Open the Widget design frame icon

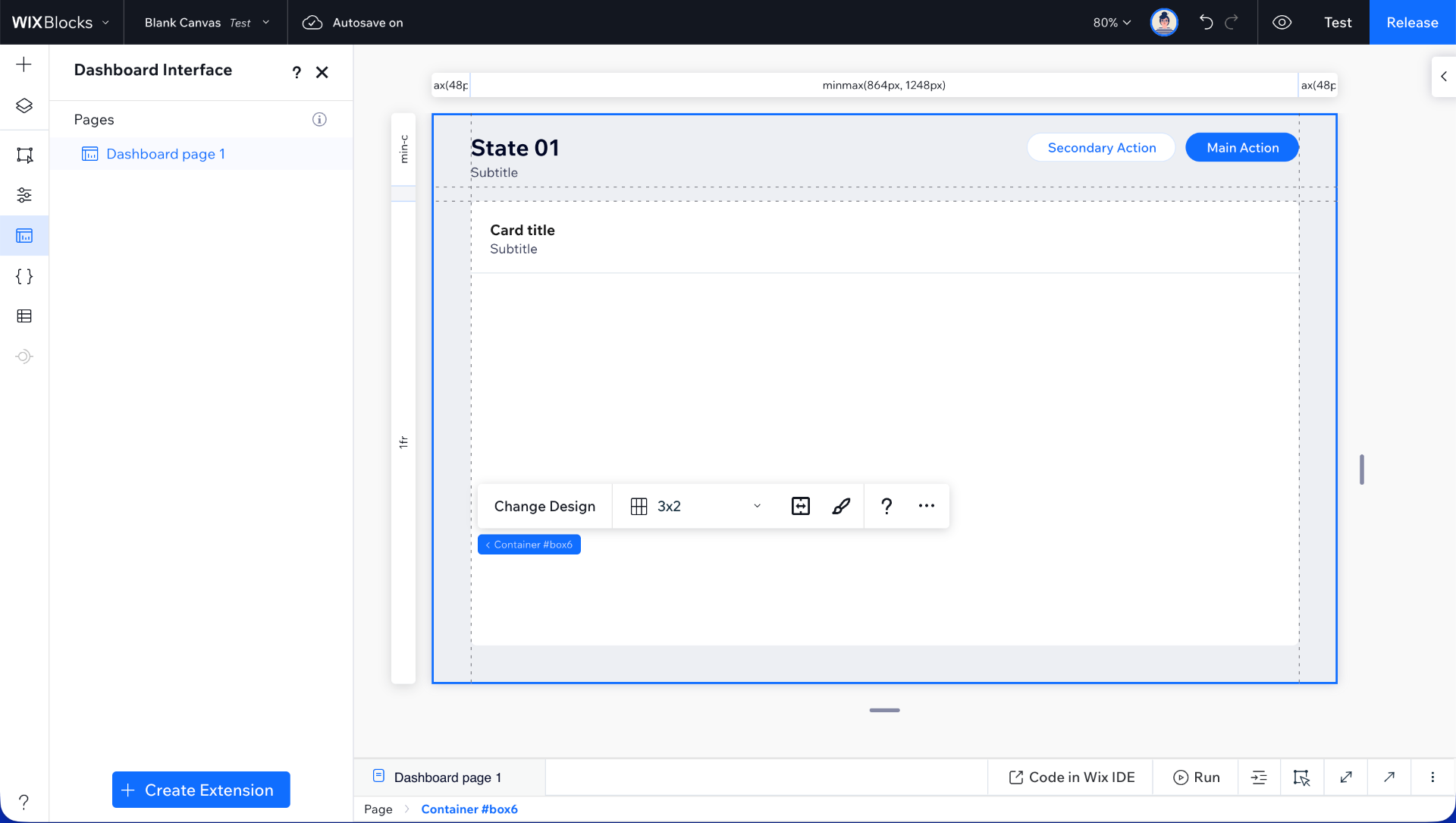[24, 155]
